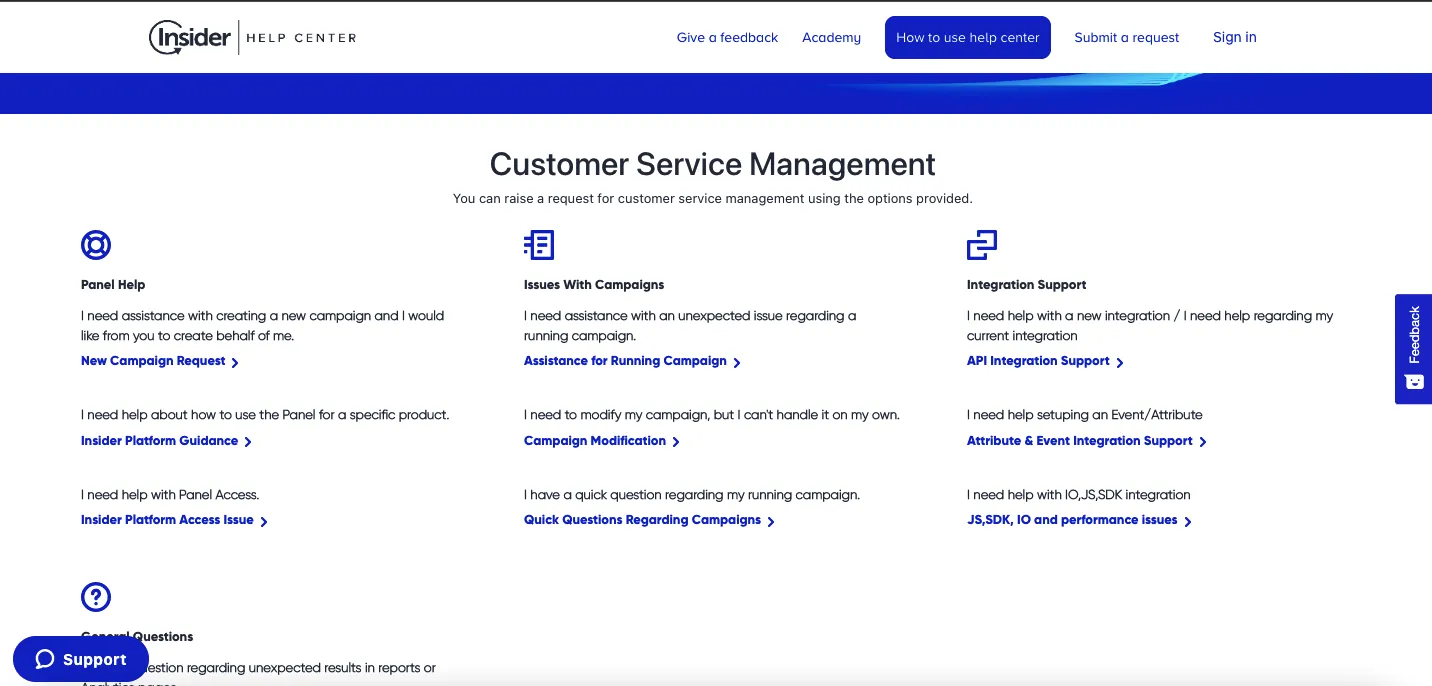Click the Integration Support squares icon

coord(982,244)
